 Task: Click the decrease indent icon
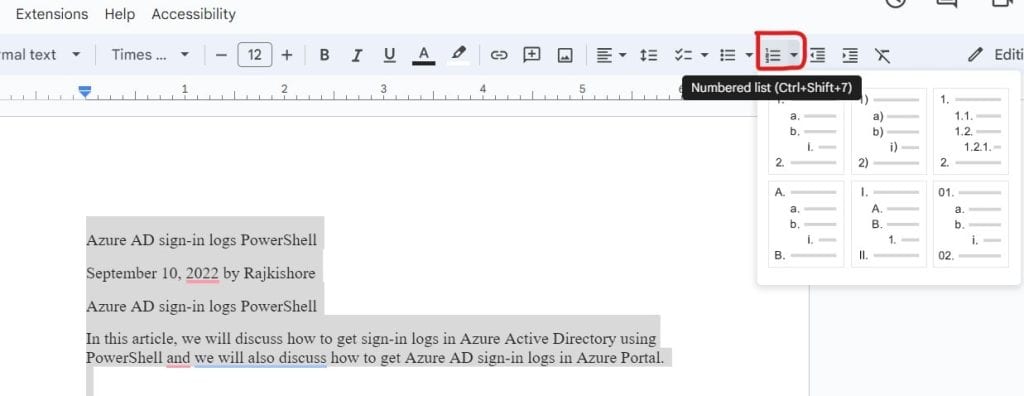tap(817, 56)
